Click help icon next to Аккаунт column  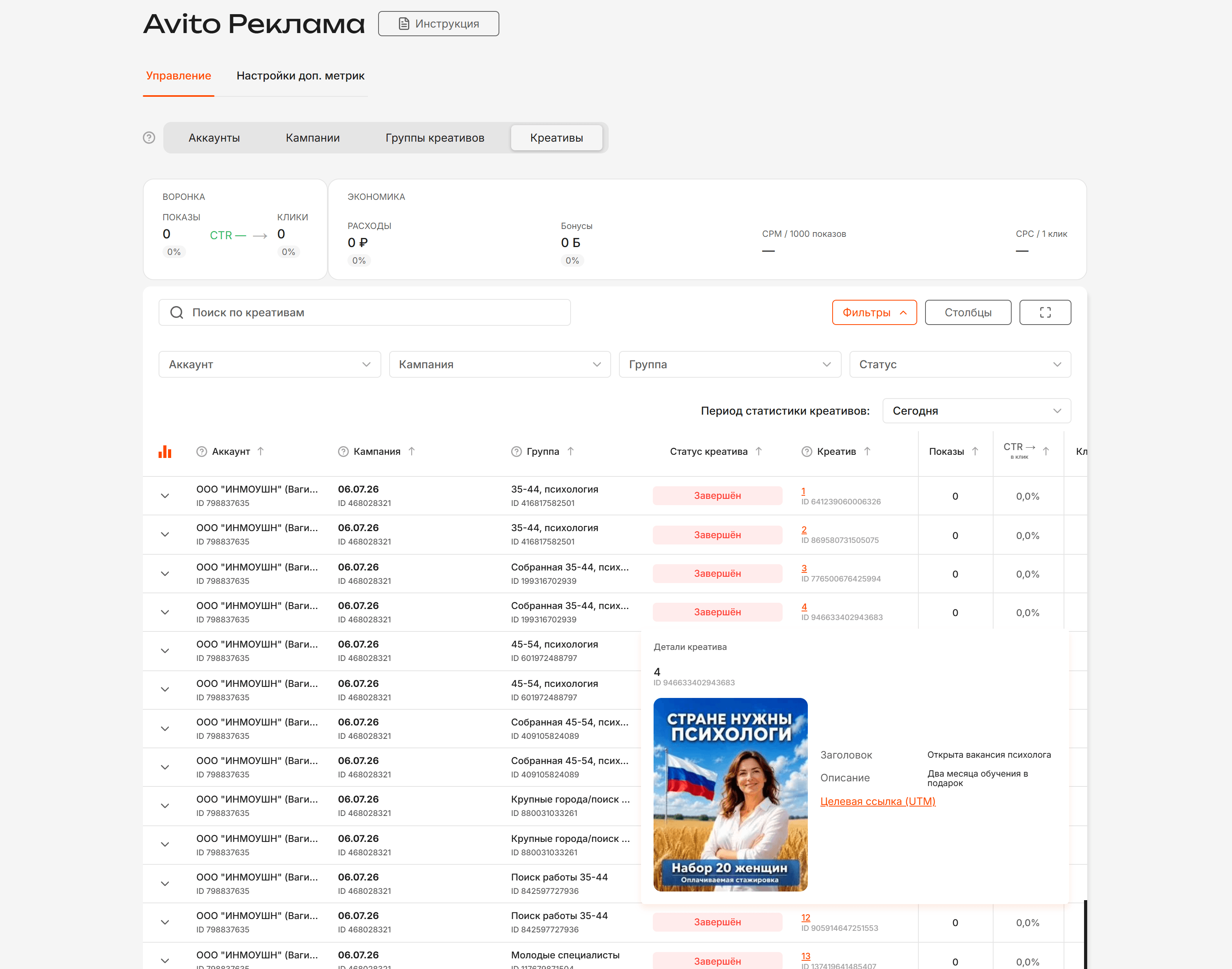point(201,452)
